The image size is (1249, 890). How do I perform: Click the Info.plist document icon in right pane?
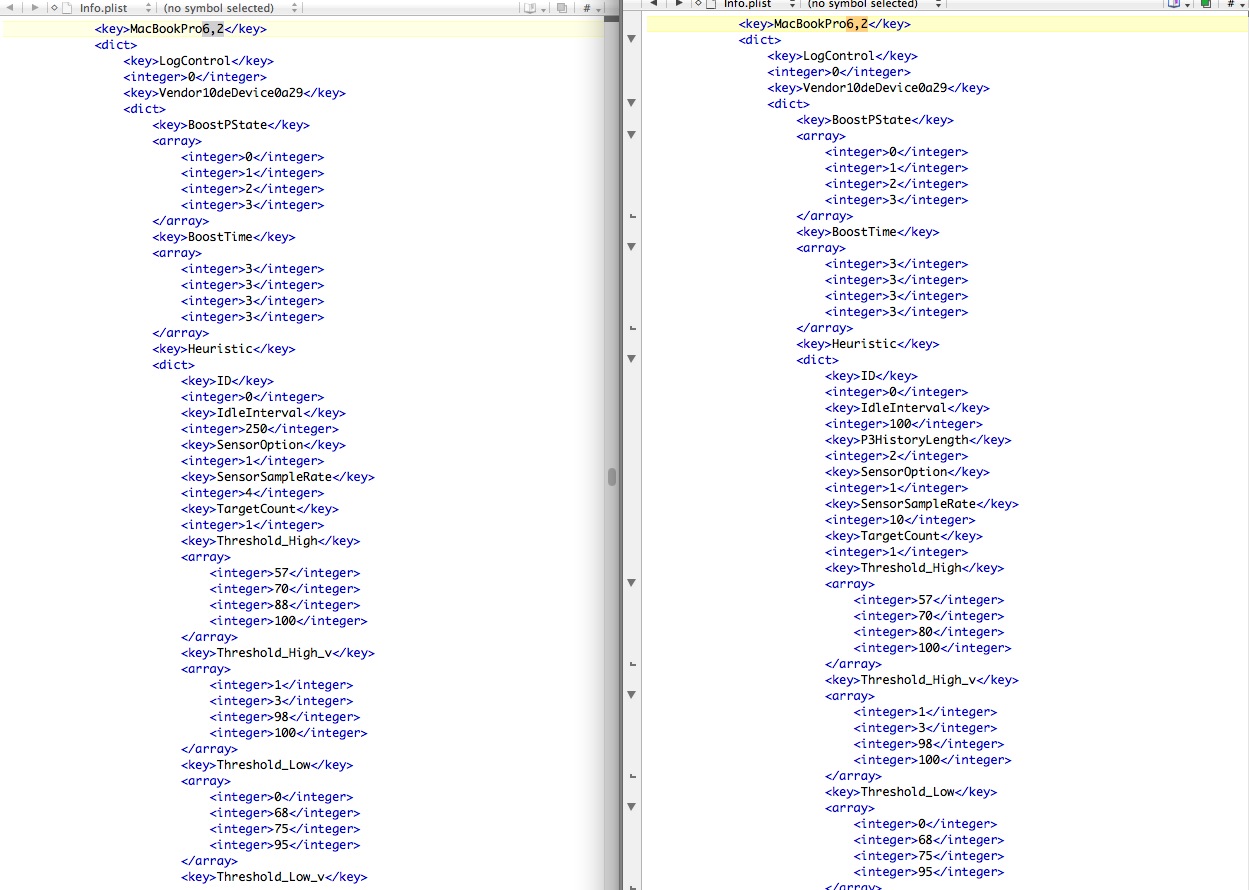(x=712, y=4)
